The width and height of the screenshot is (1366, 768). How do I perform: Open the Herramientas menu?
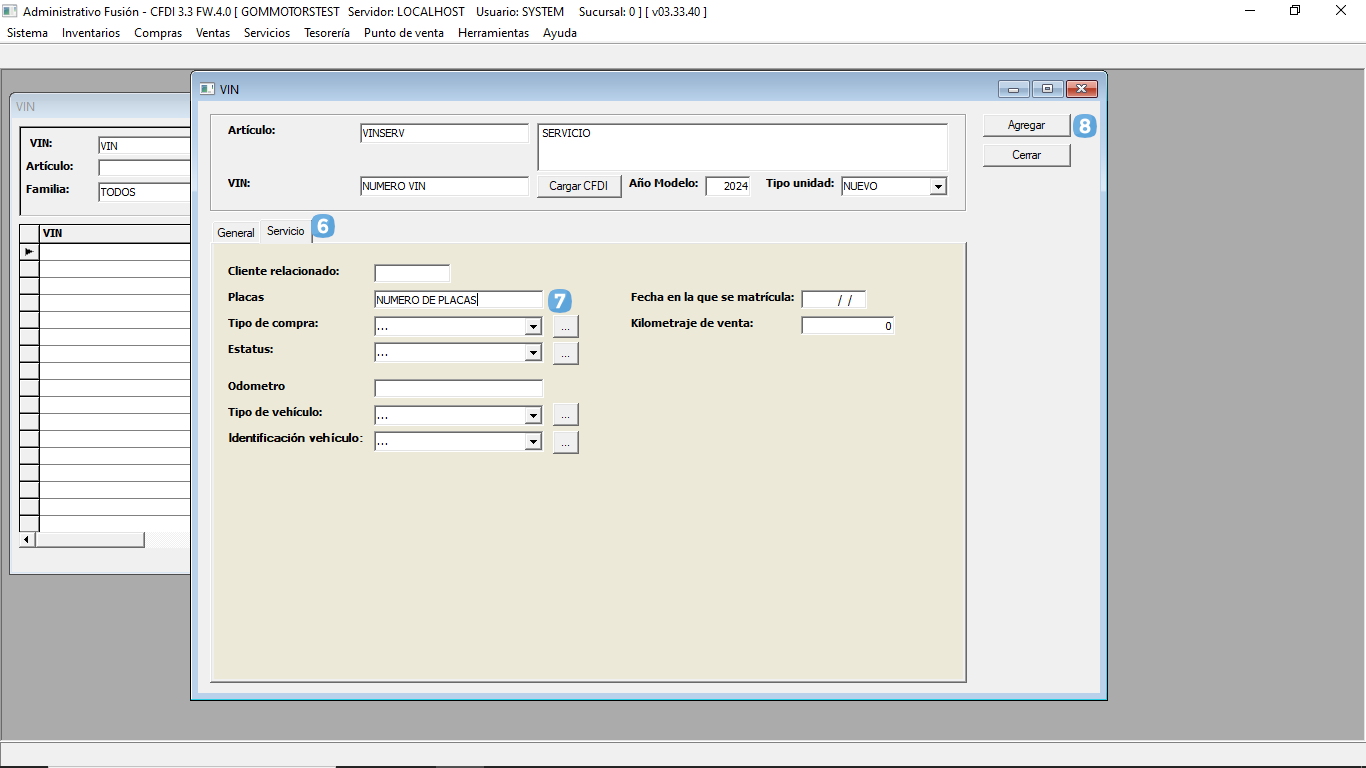[493, 33]
